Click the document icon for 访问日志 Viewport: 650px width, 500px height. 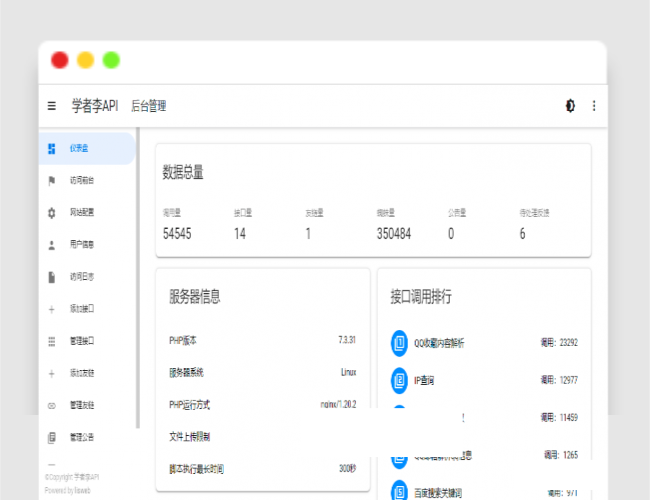(51, 277)
